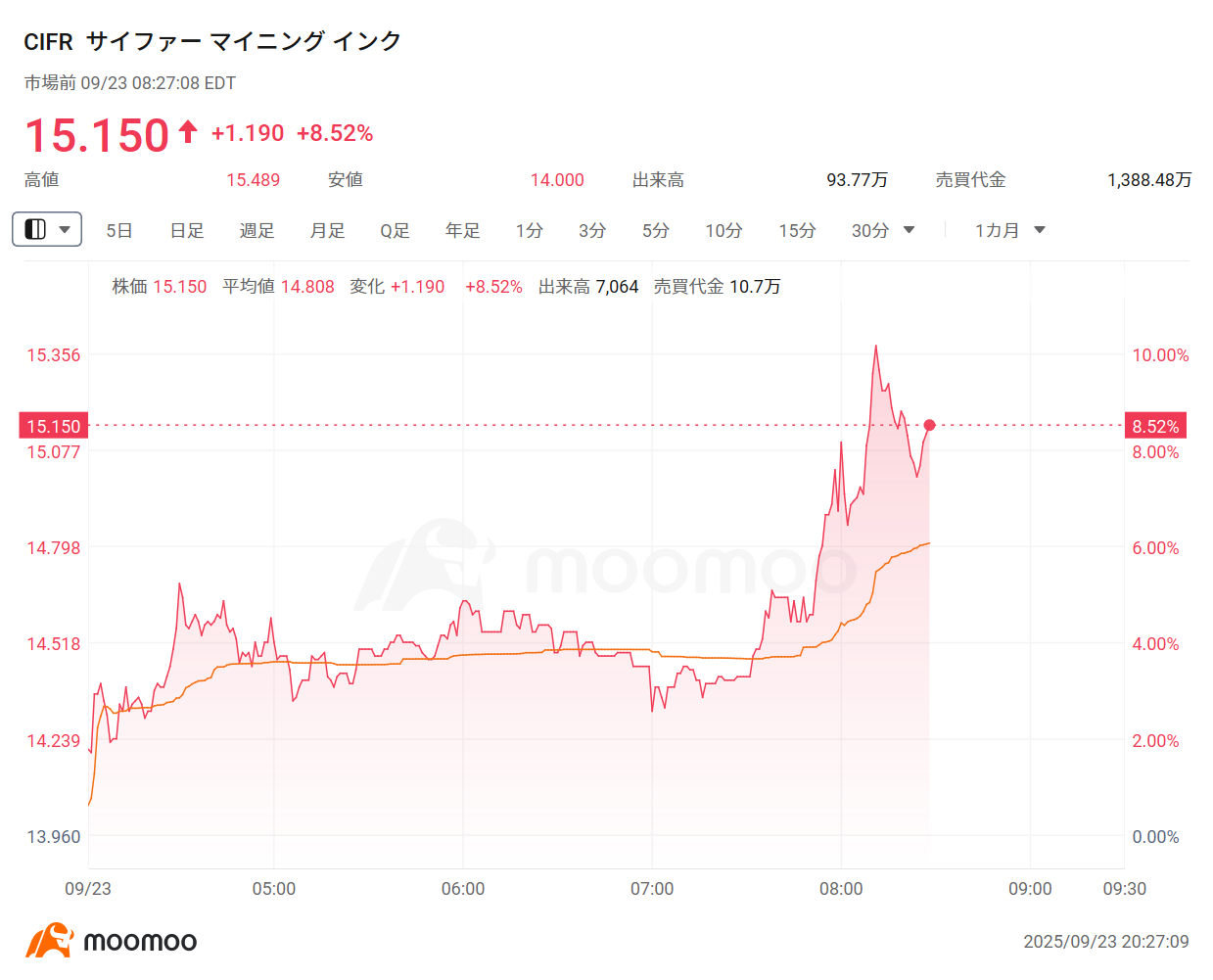Click the upward price change arrow indicator
The width and height of the screenshot is (1213, 980).
click(x=187, y=130)
